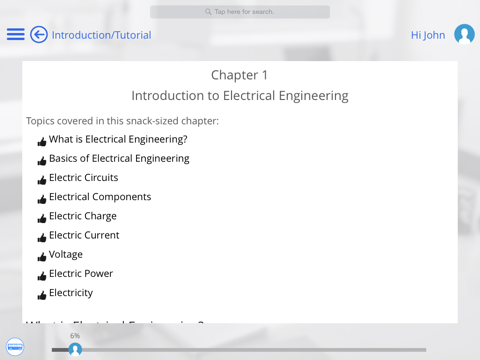Click the search magnifier icon
Image resolution: width=480 pixels, height=360 pixels.
tap(208, 12)
